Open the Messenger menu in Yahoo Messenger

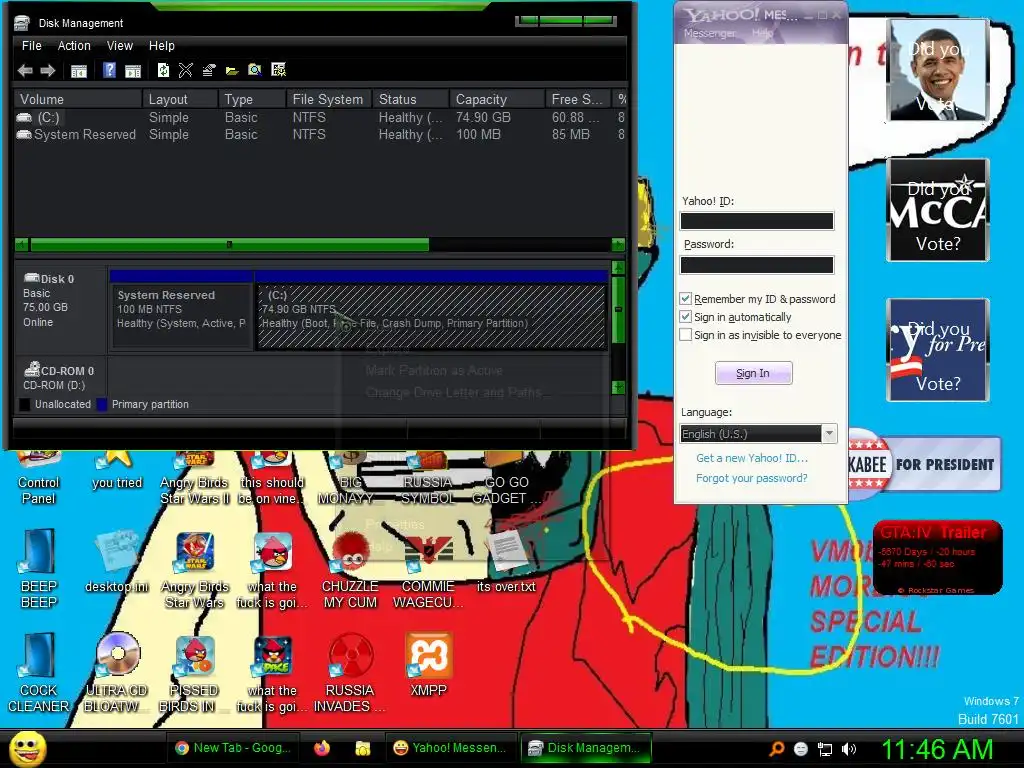click(709, 33)
